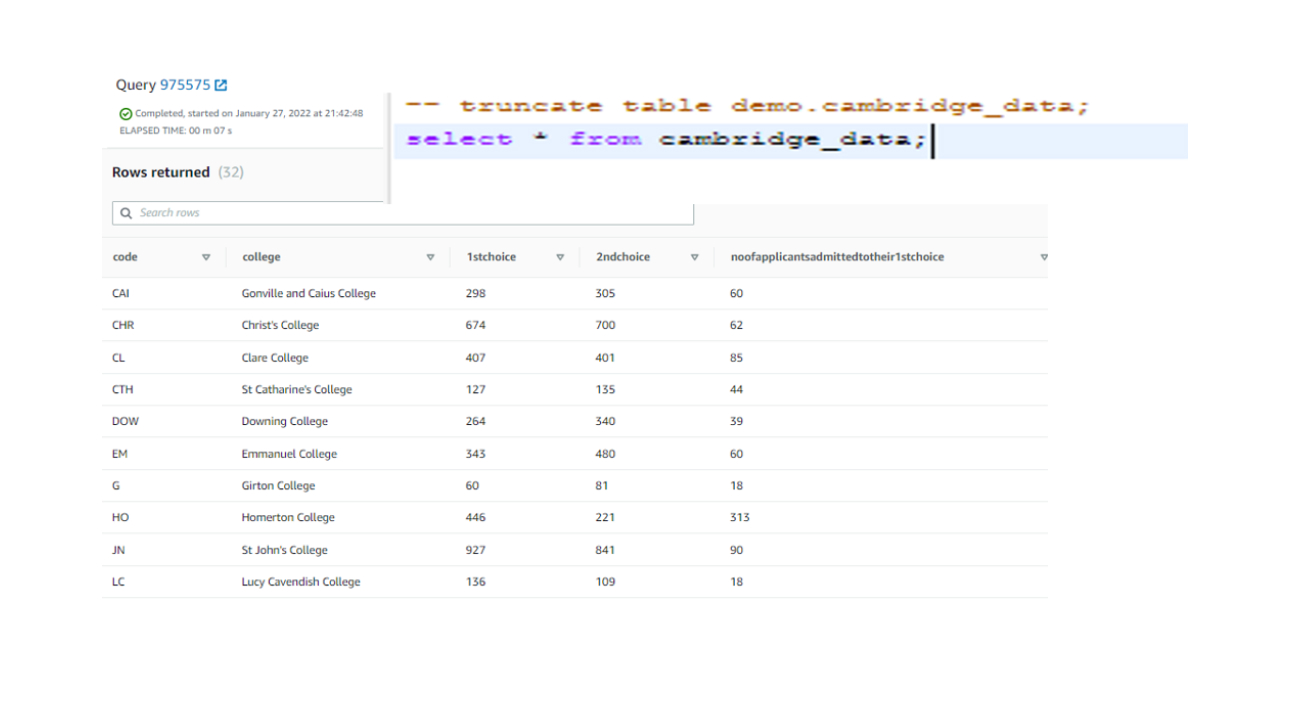Viewport: 1290px width, 711px height.
Task: Select code cell CHR
Action: (123, 326)
